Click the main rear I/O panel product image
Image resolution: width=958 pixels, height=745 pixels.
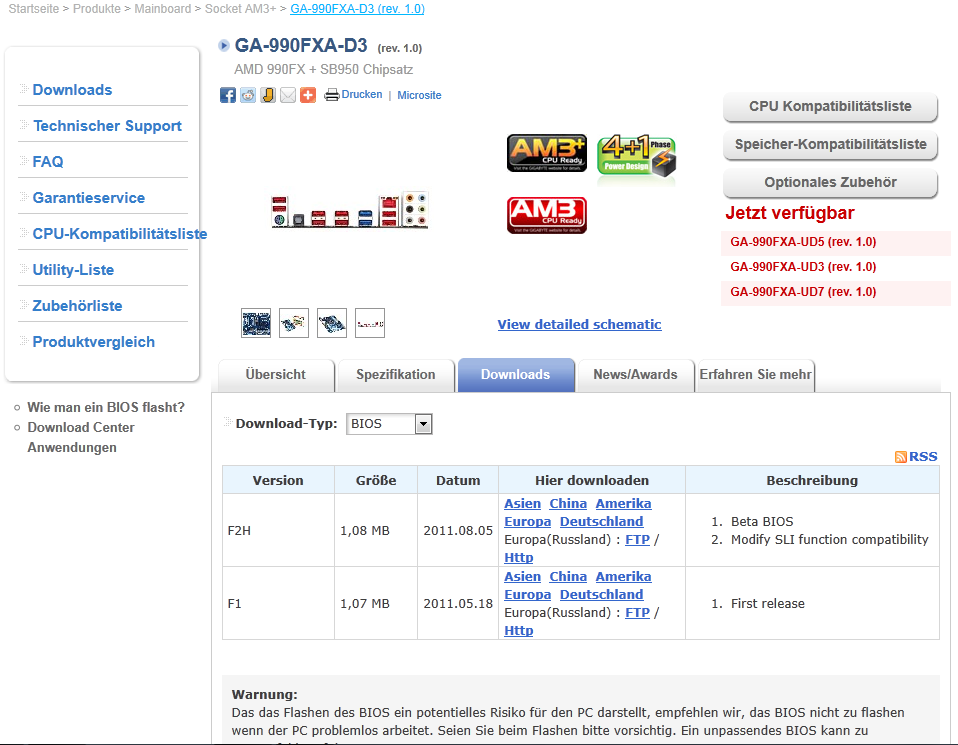click(x=349, y=210)
